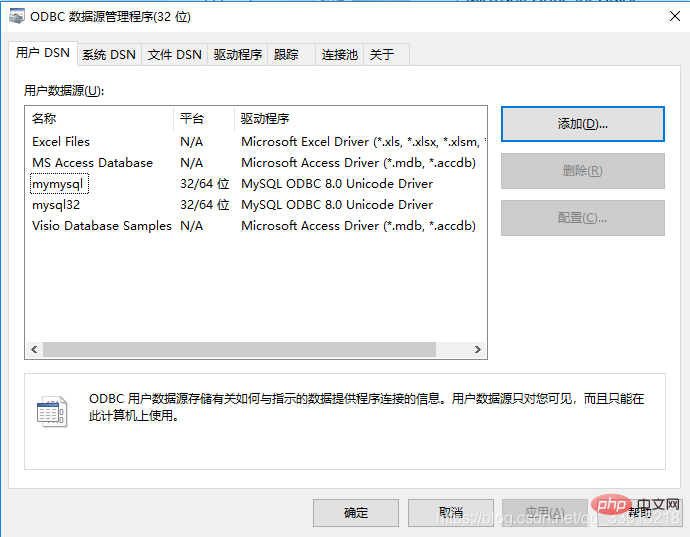Click the horizontal scrollbar thumb
The image size is (690, 537).
[239, 349]
